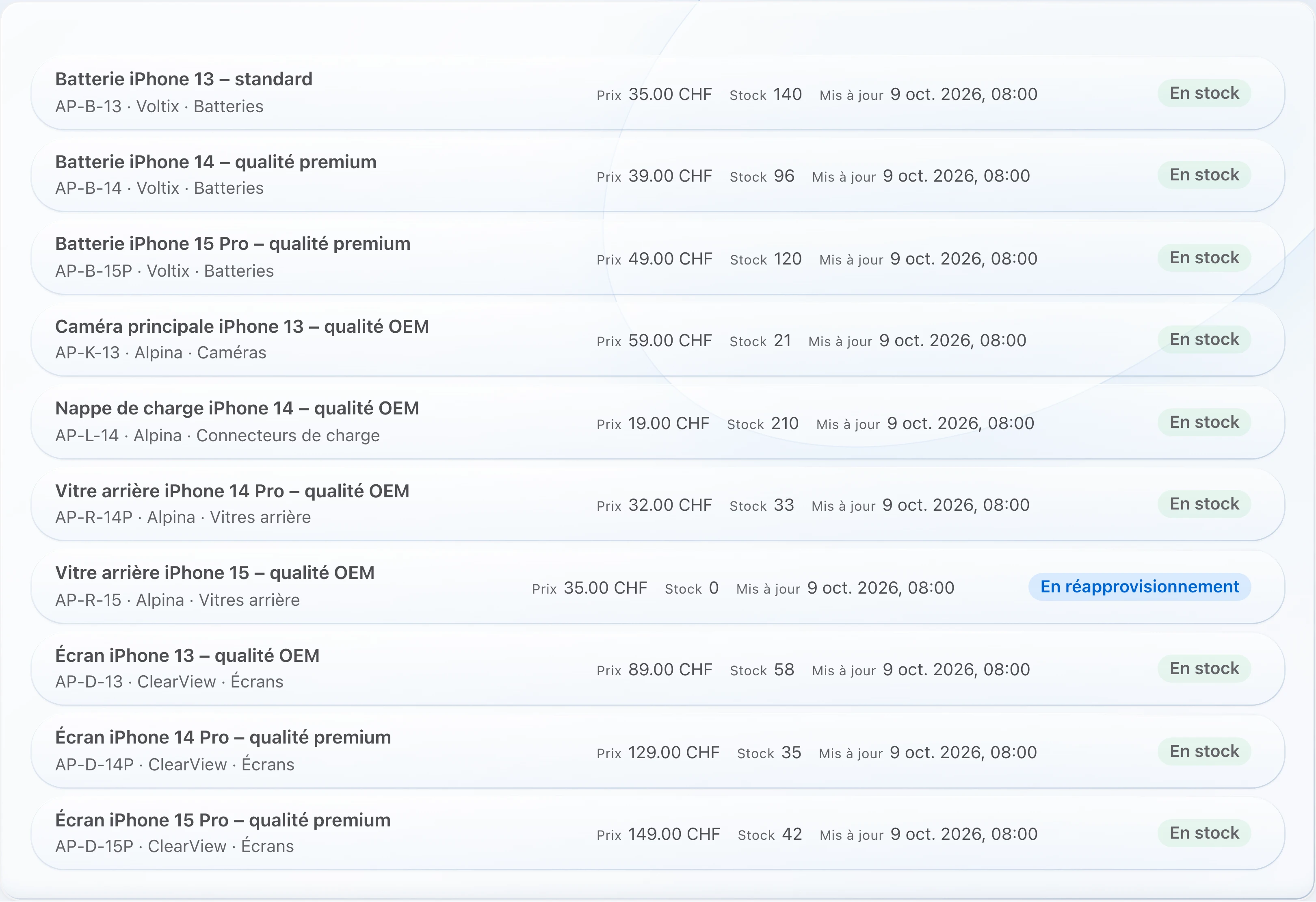Click En stock badge for Batterie iPhone 13
1316x902 pixels.
click(1204, 93)
